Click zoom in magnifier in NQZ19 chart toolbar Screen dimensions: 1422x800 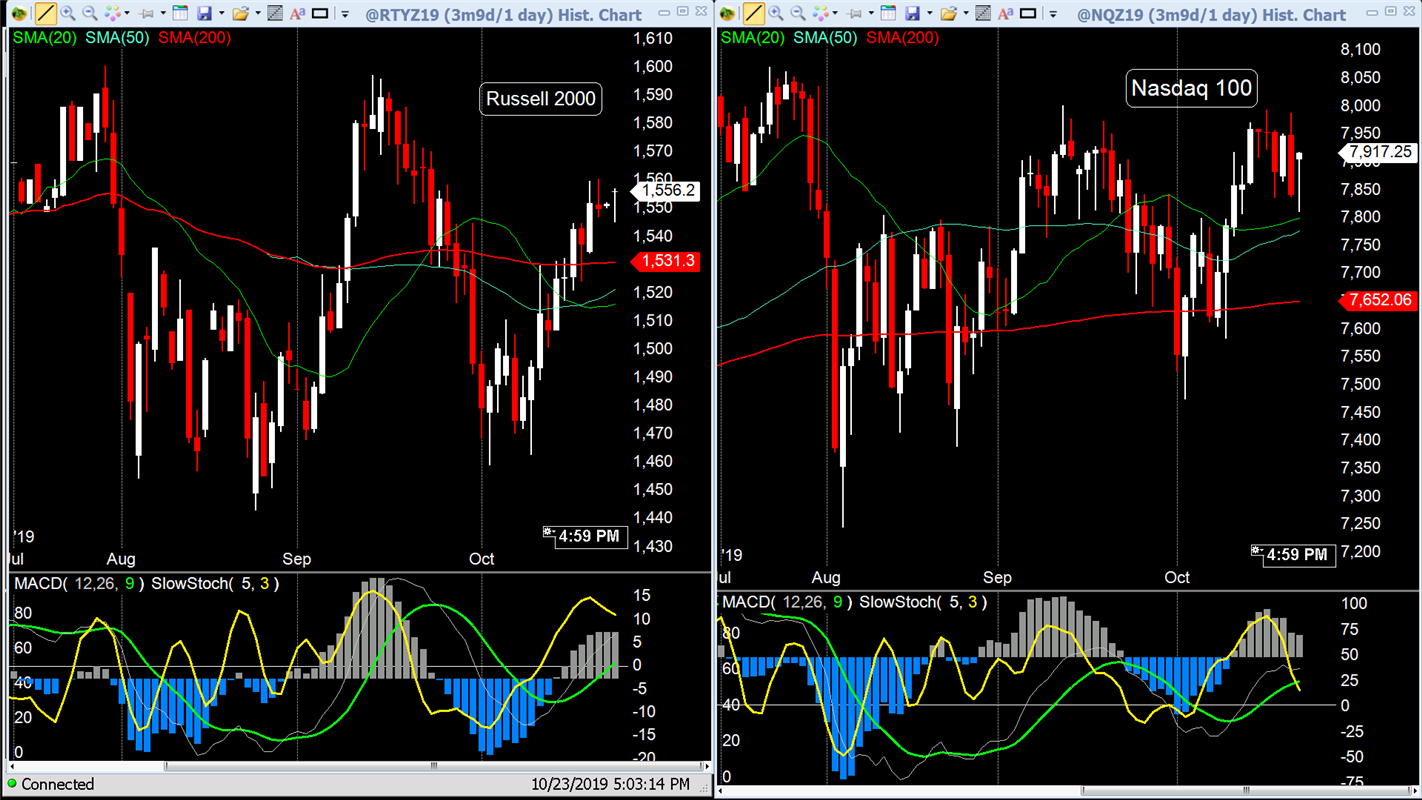776,14
